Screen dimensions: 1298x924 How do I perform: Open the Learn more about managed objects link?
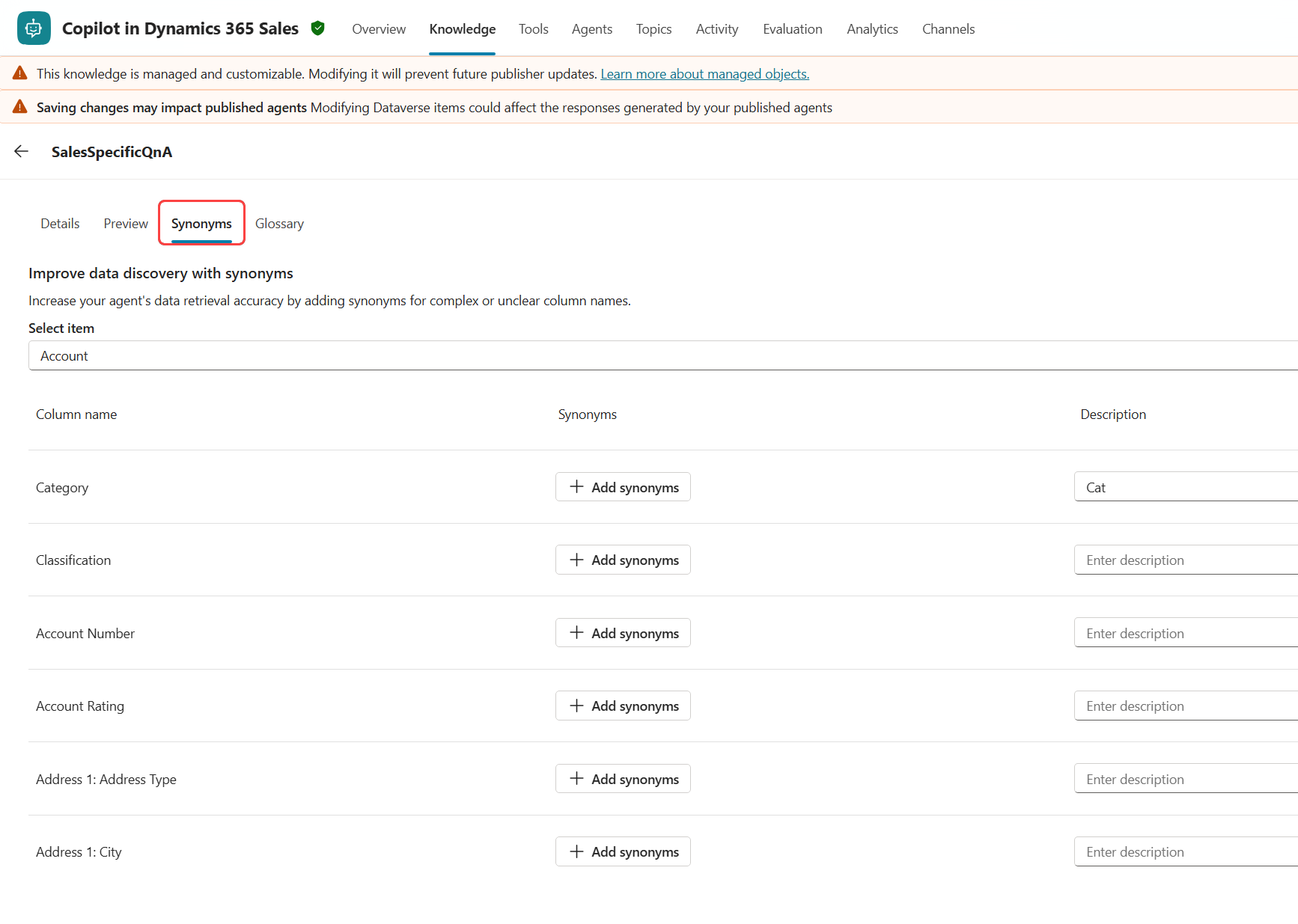pyautogui.click(x=704, y=73)
